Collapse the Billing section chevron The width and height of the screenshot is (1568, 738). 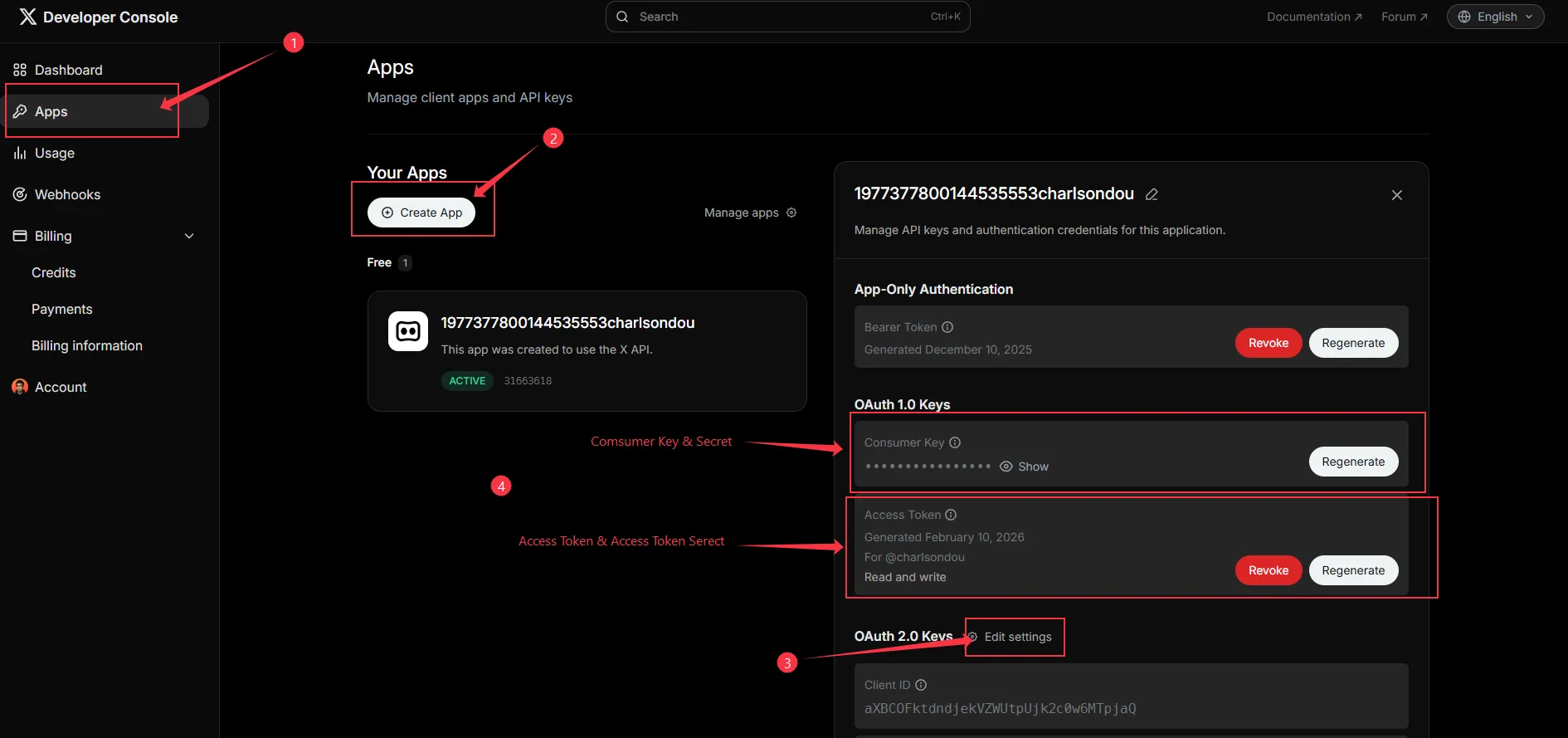[189, 236]
